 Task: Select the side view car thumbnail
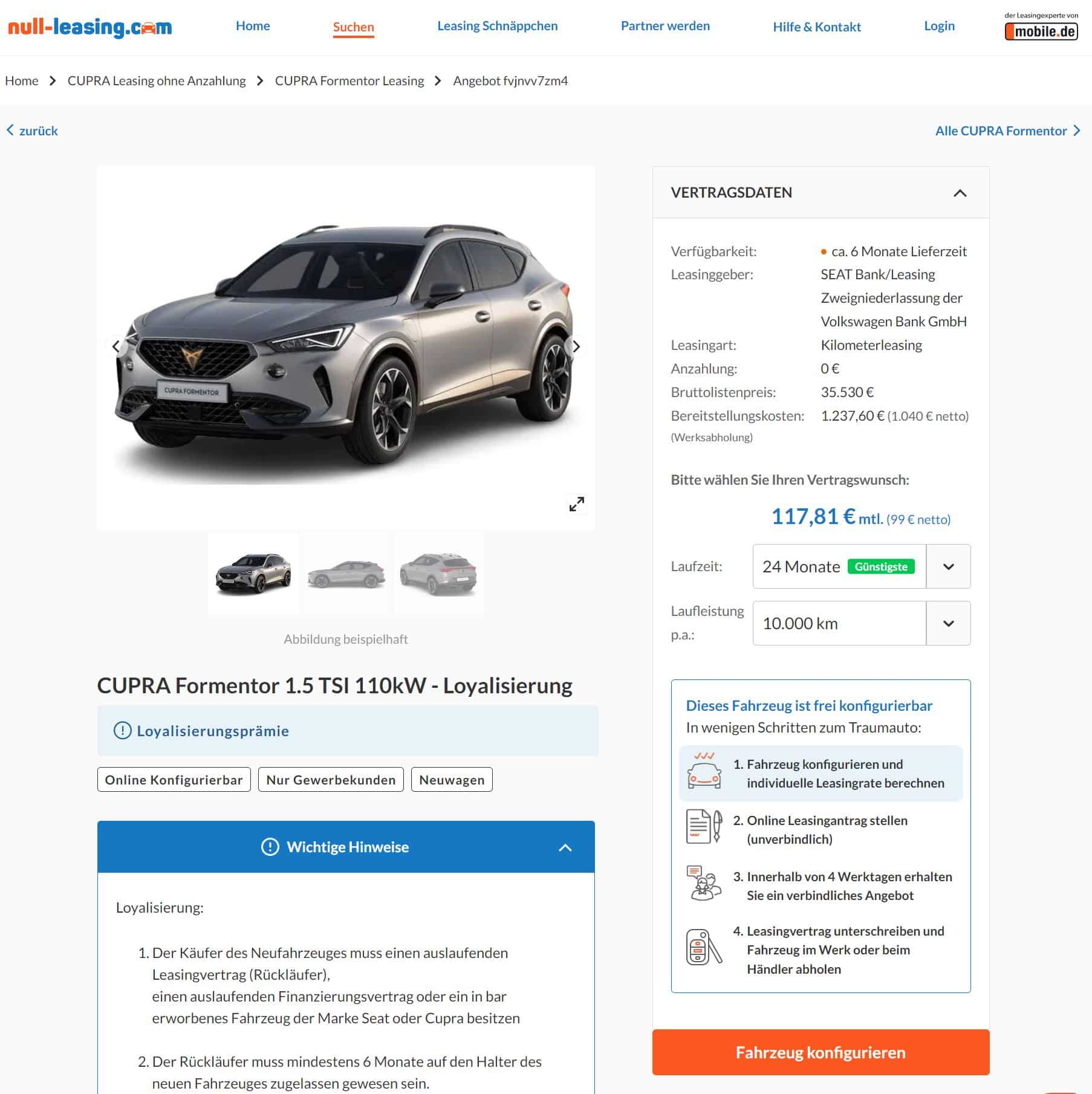click(346, 574)
